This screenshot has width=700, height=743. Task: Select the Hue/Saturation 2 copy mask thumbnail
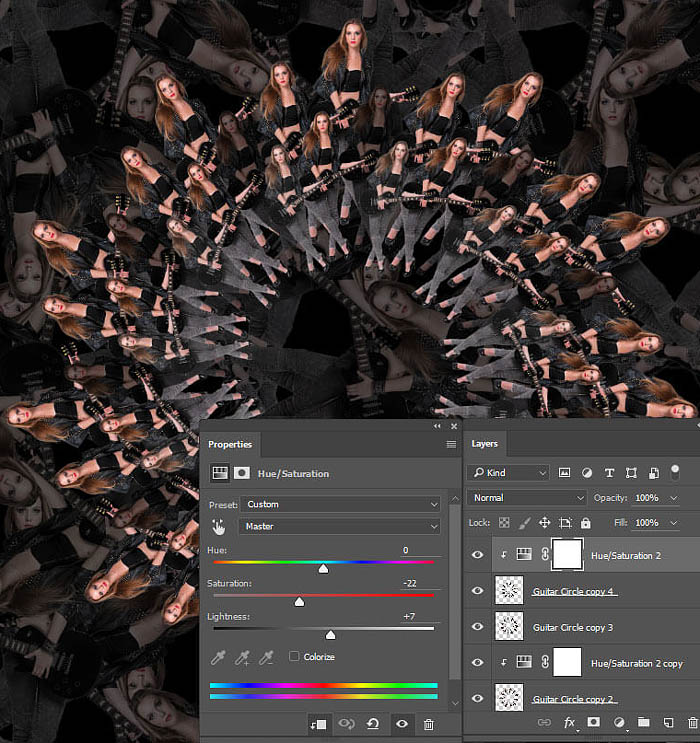(x=567, y=662)
